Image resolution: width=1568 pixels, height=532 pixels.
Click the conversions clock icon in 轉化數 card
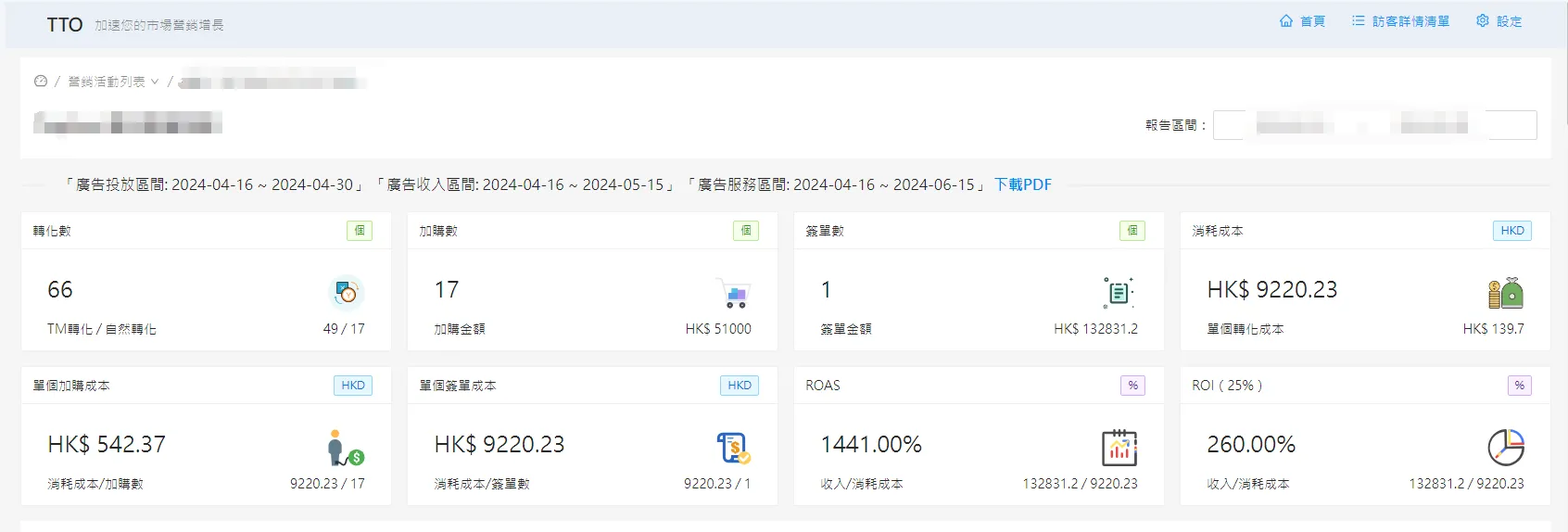point(346,293)
